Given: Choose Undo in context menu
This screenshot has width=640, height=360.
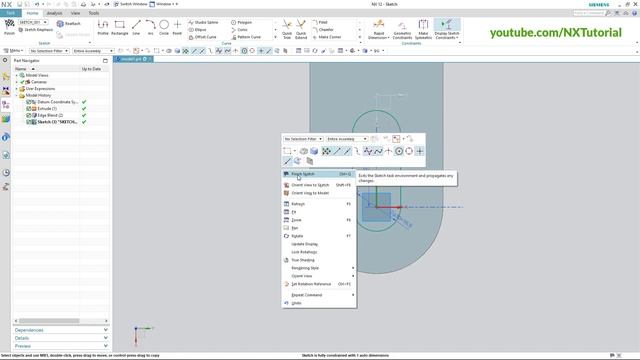Looking at the screenshot, I should pyautogui.click(x=319, y=303).
